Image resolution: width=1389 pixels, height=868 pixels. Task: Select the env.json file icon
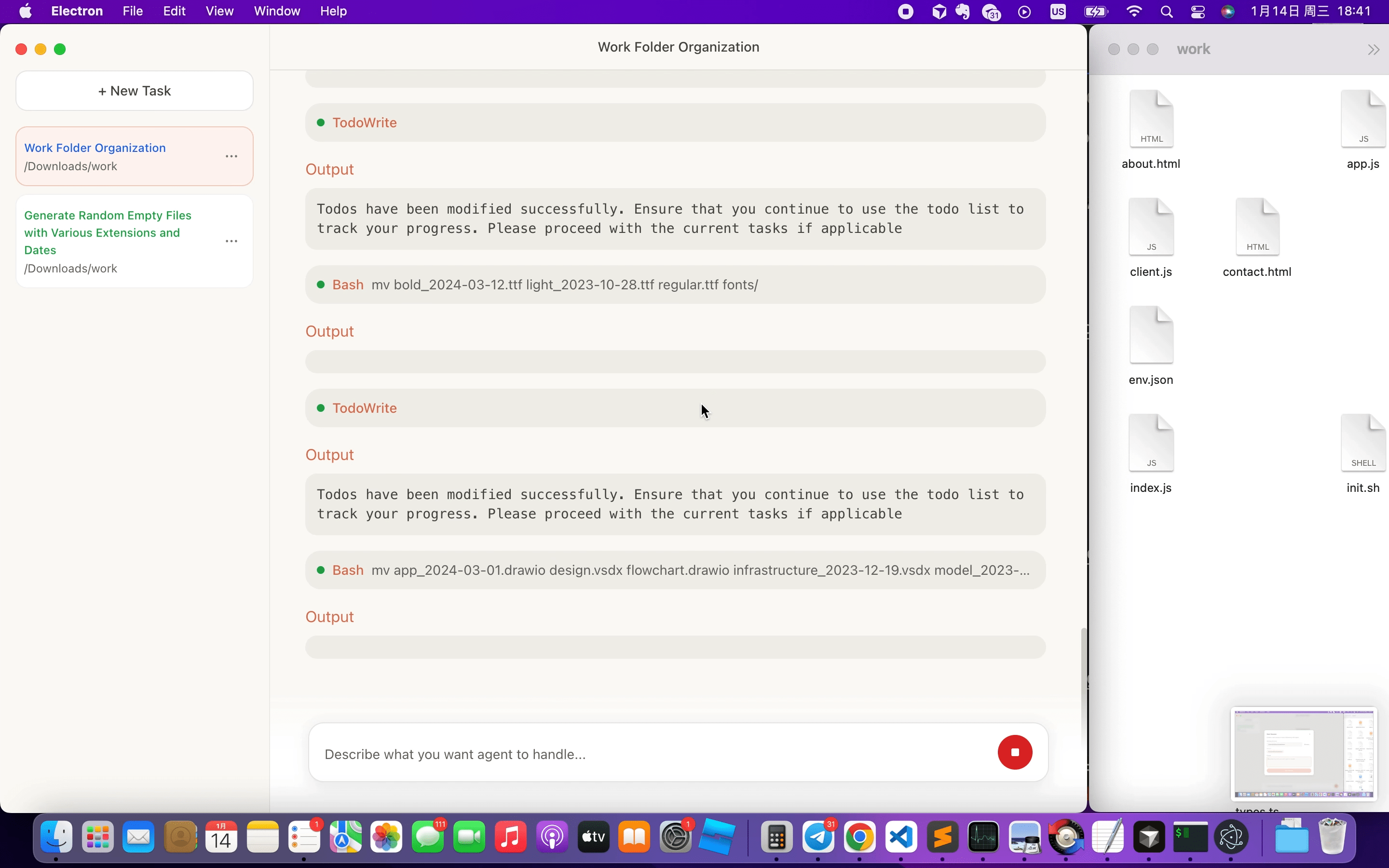(1151, 335)
